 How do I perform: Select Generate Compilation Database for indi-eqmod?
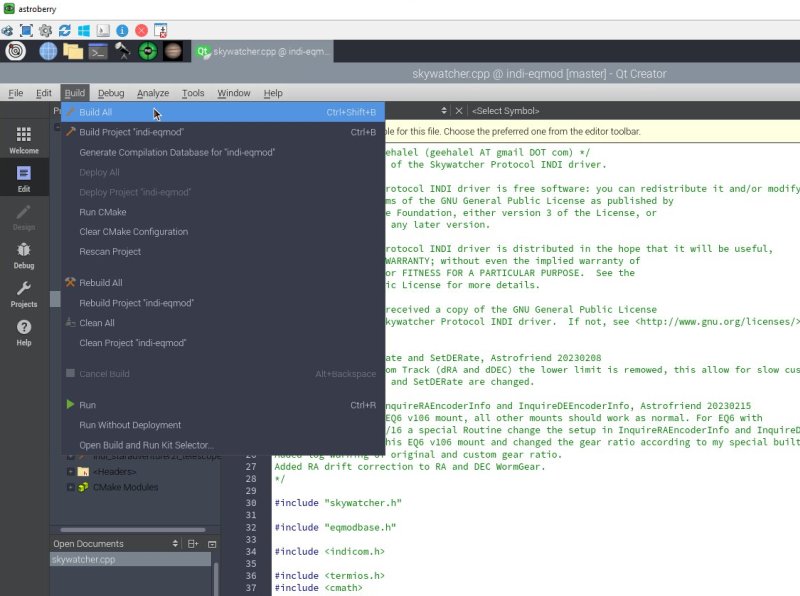coord(223,152)
